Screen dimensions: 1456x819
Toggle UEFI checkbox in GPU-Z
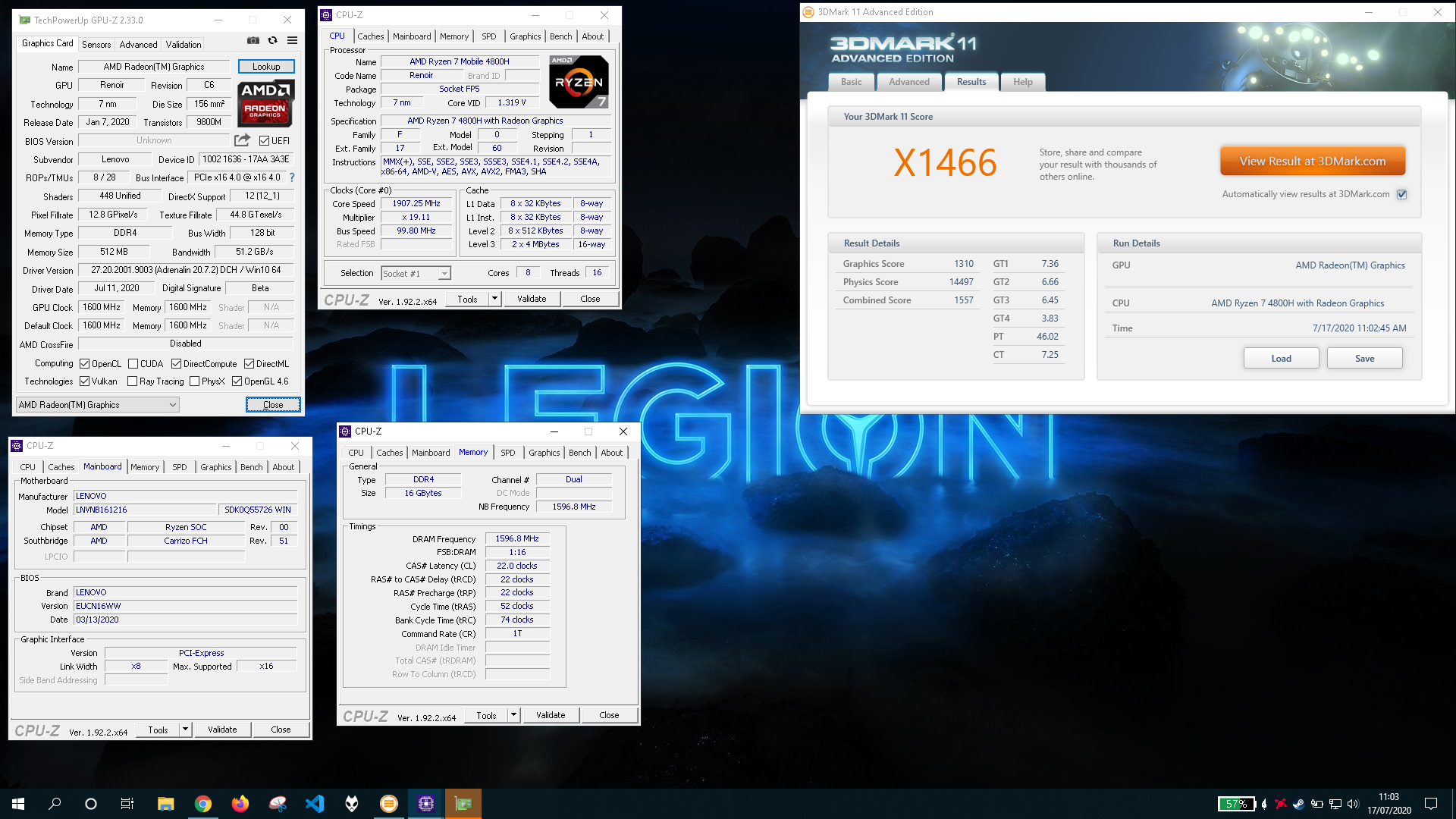click(264, 141)
